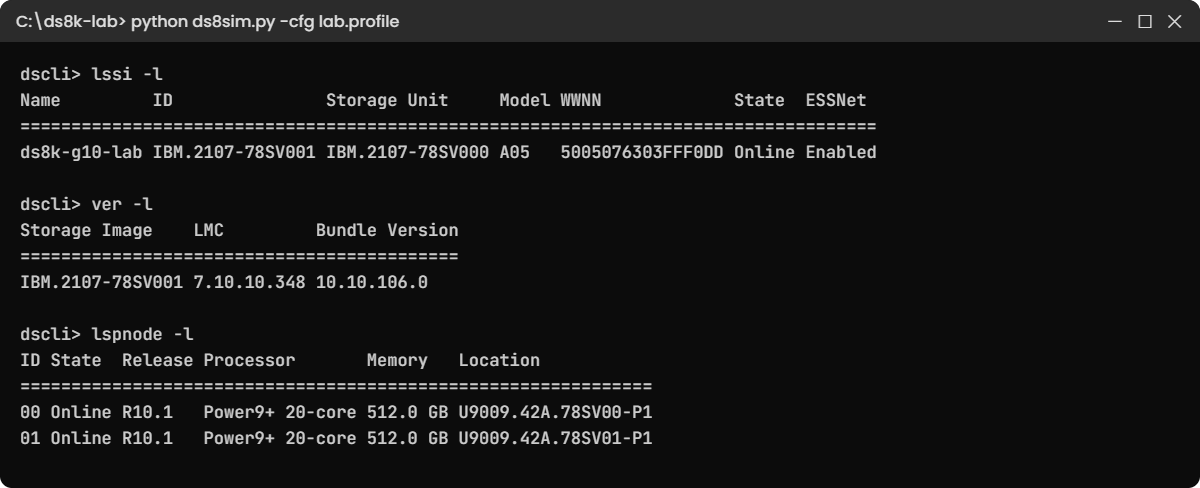Close the ds8sim terminal window
The width and height of the screenshot is (1200, 488).
point(1173,21)
